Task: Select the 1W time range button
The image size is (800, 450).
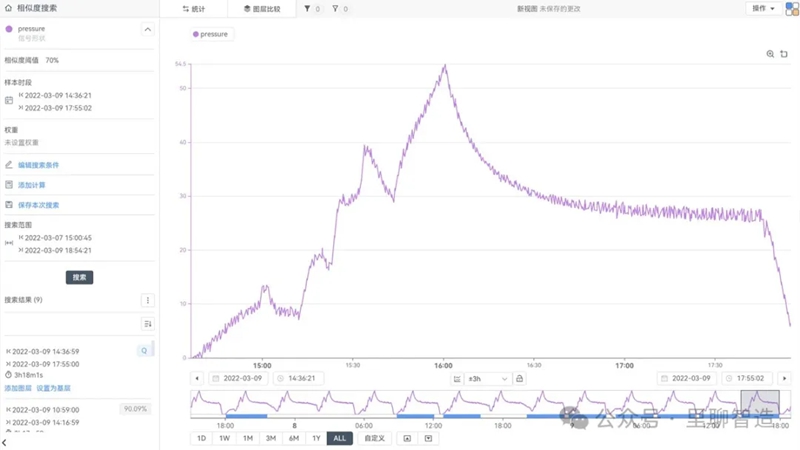Action: [x=224, y=438]
